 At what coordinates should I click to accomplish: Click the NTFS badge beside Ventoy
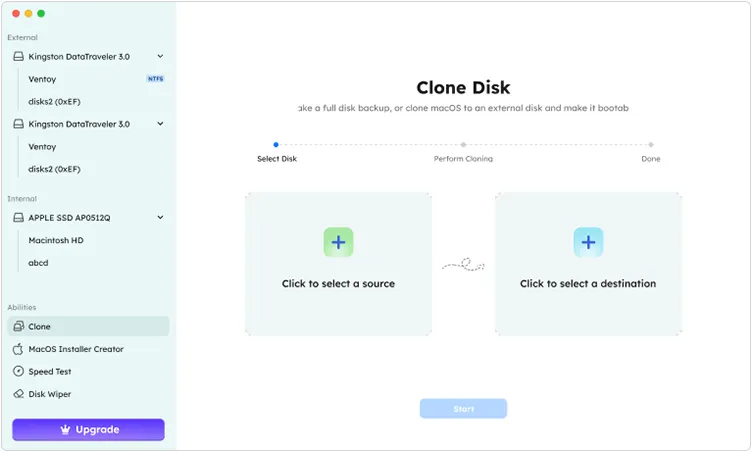tap(155, 79)
